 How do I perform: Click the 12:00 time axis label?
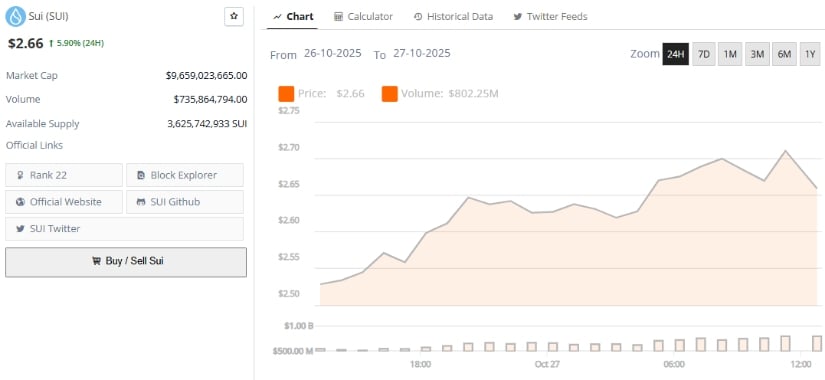click(x=801, y=364)
